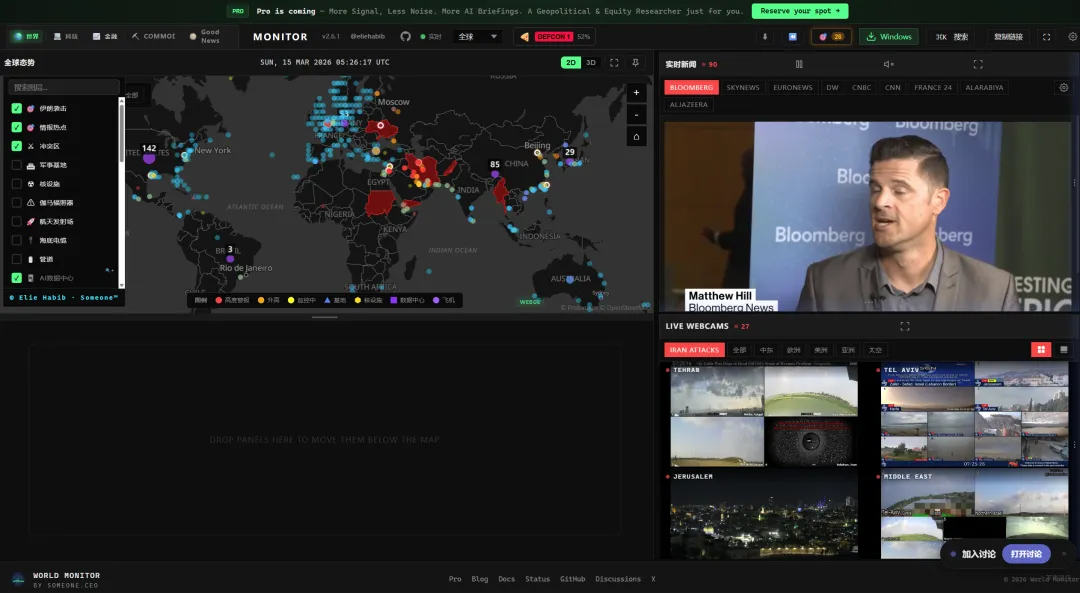Click the World Monitor logo in footer
1080x593 pixels.
click(19, 579)
